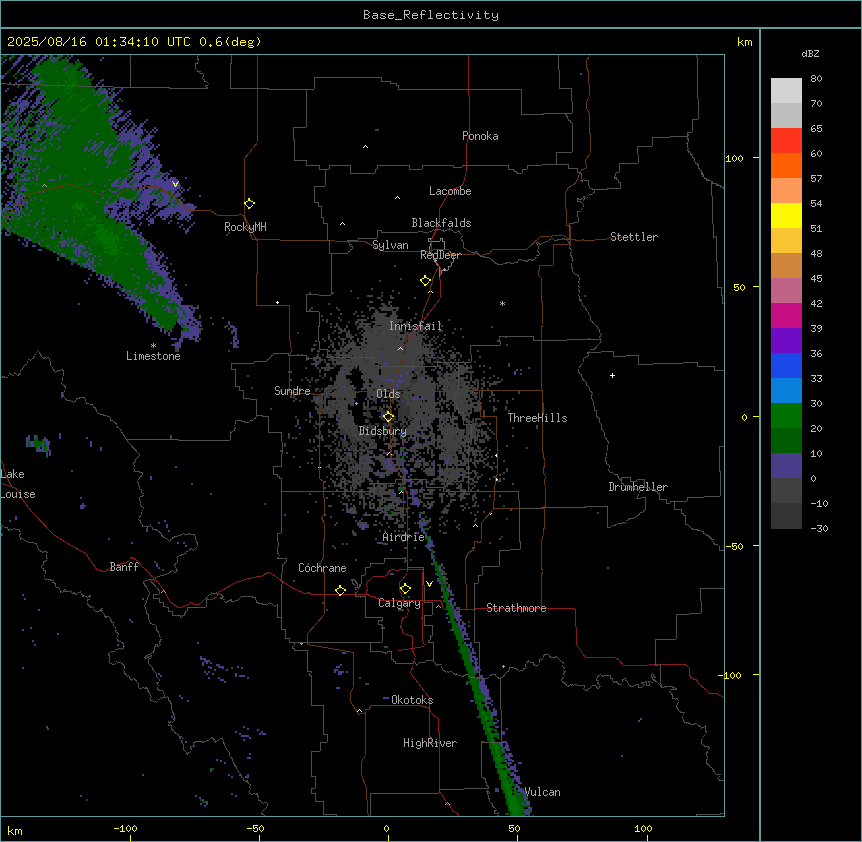Click the yellow diamond marker above Calgary label

click(405, 589)
